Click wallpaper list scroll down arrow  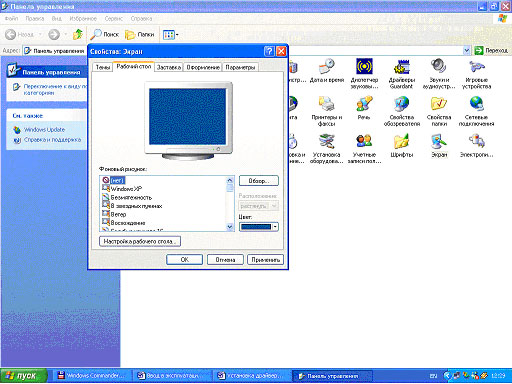[x=230, y=227]
